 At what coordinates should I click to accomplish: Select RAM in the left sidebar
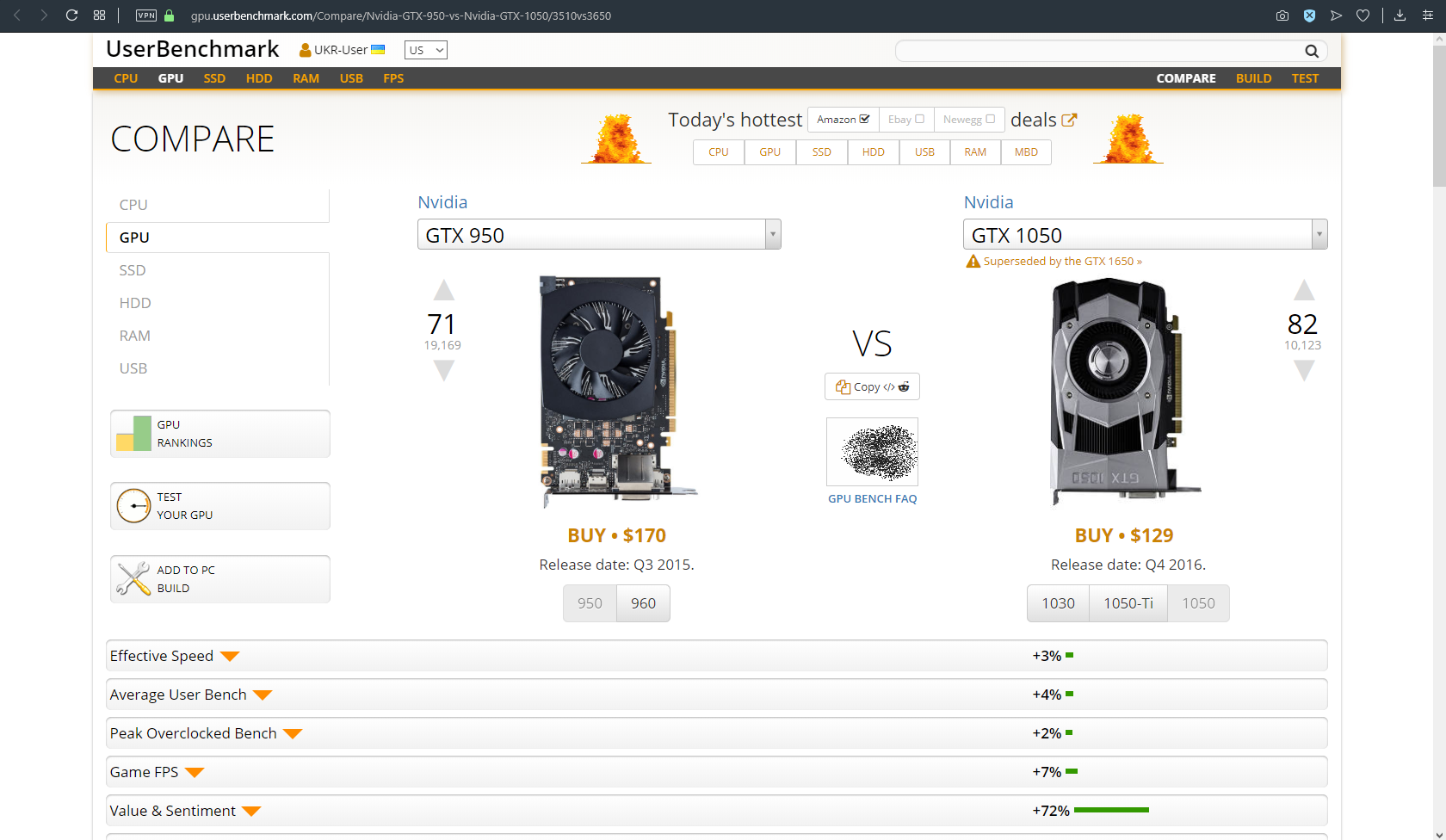(x=135, y=336)
